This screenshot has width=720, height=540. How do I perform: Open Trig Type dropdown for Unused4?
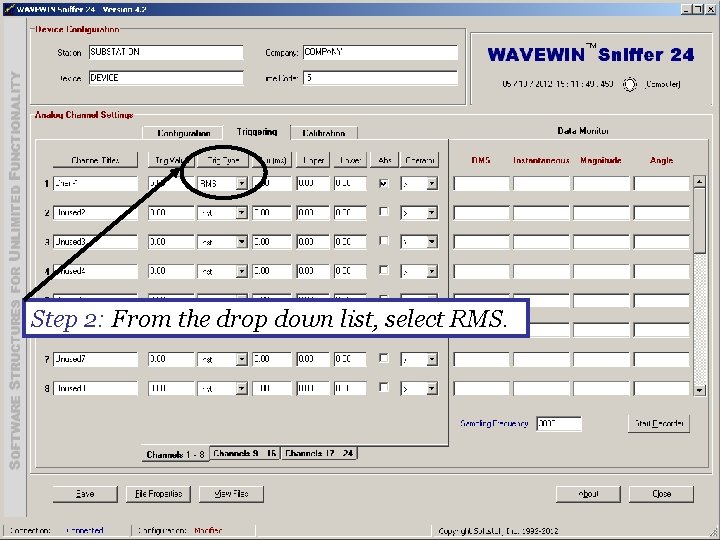coord(242,271)
